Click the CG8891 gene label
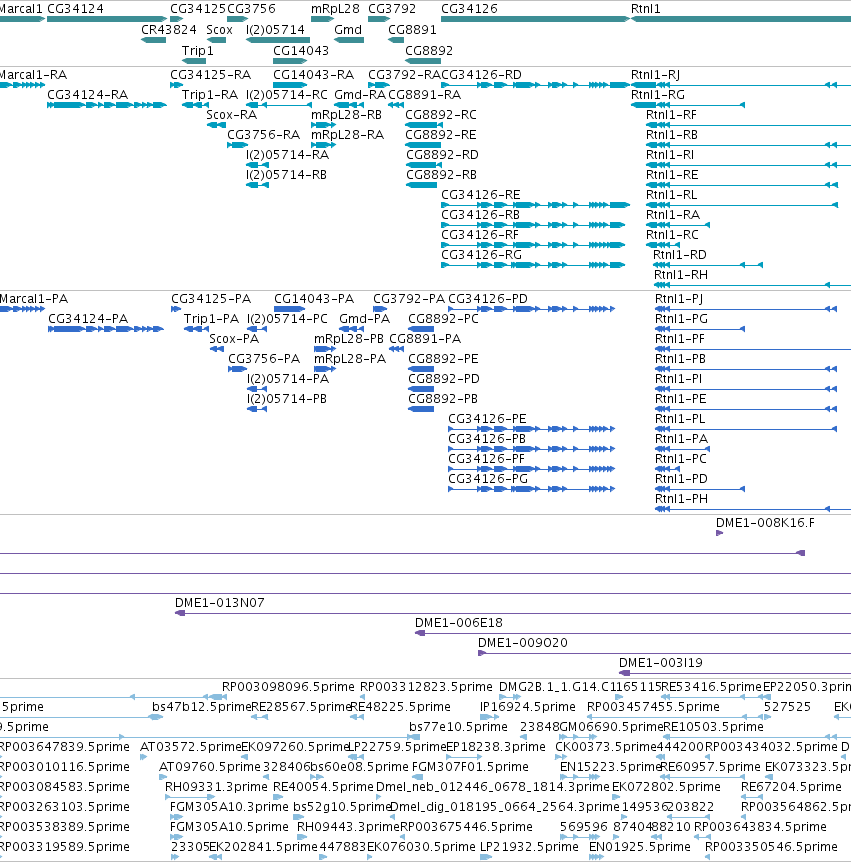 (x=412, y=30)
